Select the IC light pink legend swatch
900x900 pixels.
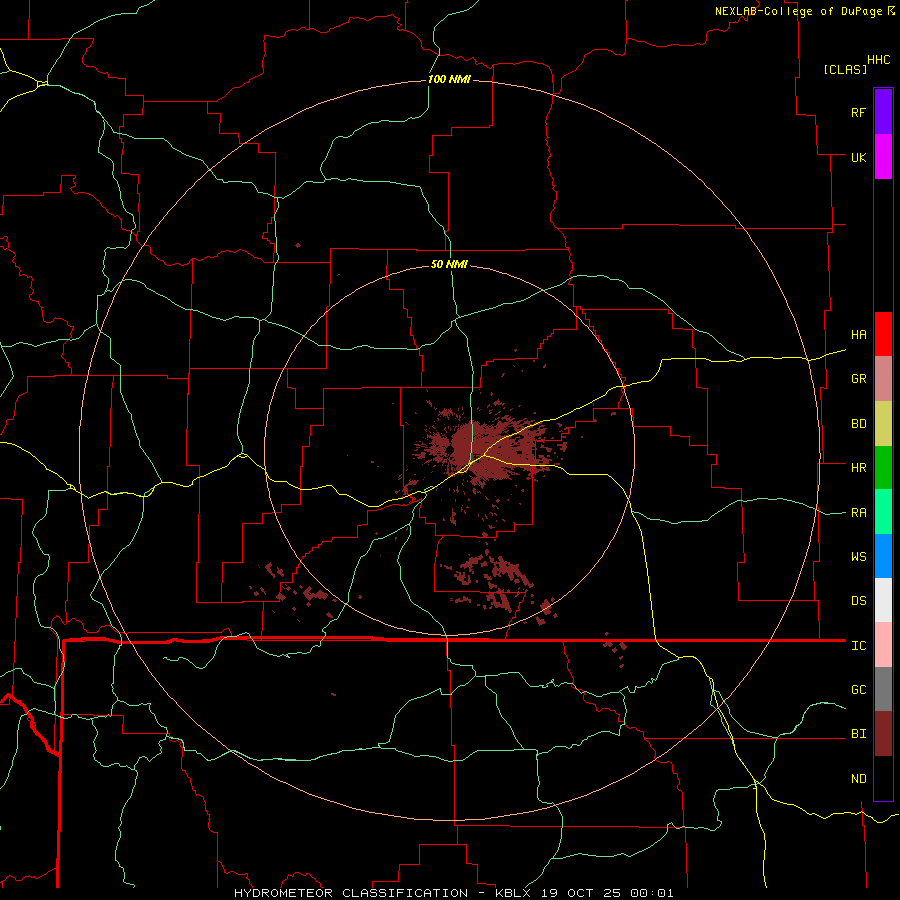[x=883, y=645]
